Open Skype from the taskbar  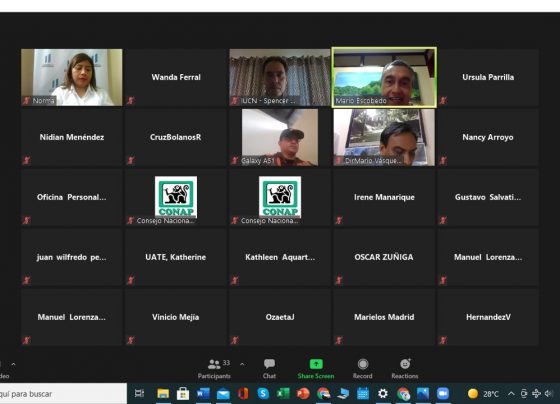(263, 394)
